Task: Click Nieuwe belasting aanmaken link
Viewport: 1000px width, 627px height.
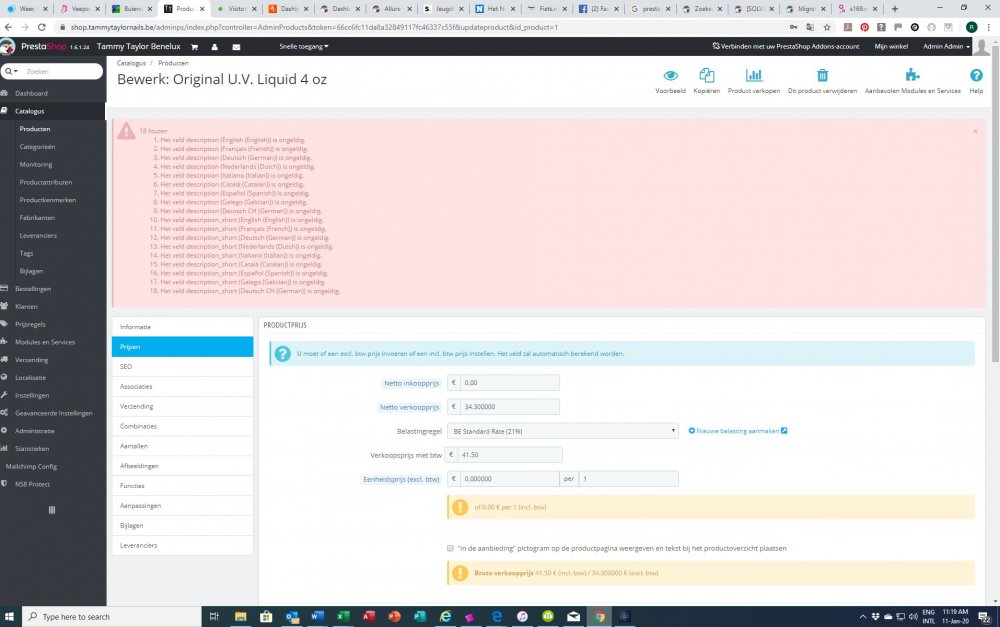Action: tap(738, 431)
